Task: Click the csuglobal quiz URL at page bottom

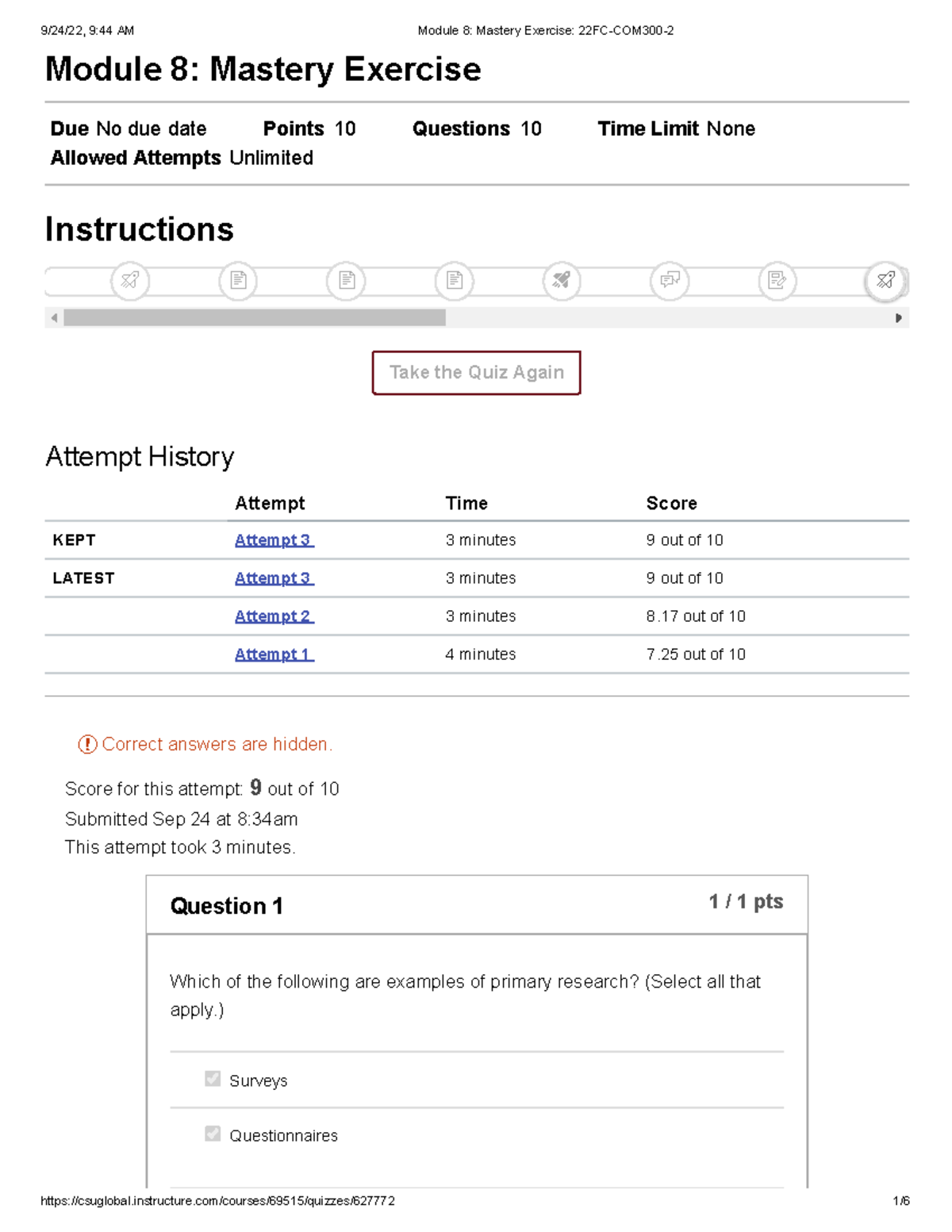Action: coord(219,1201)
